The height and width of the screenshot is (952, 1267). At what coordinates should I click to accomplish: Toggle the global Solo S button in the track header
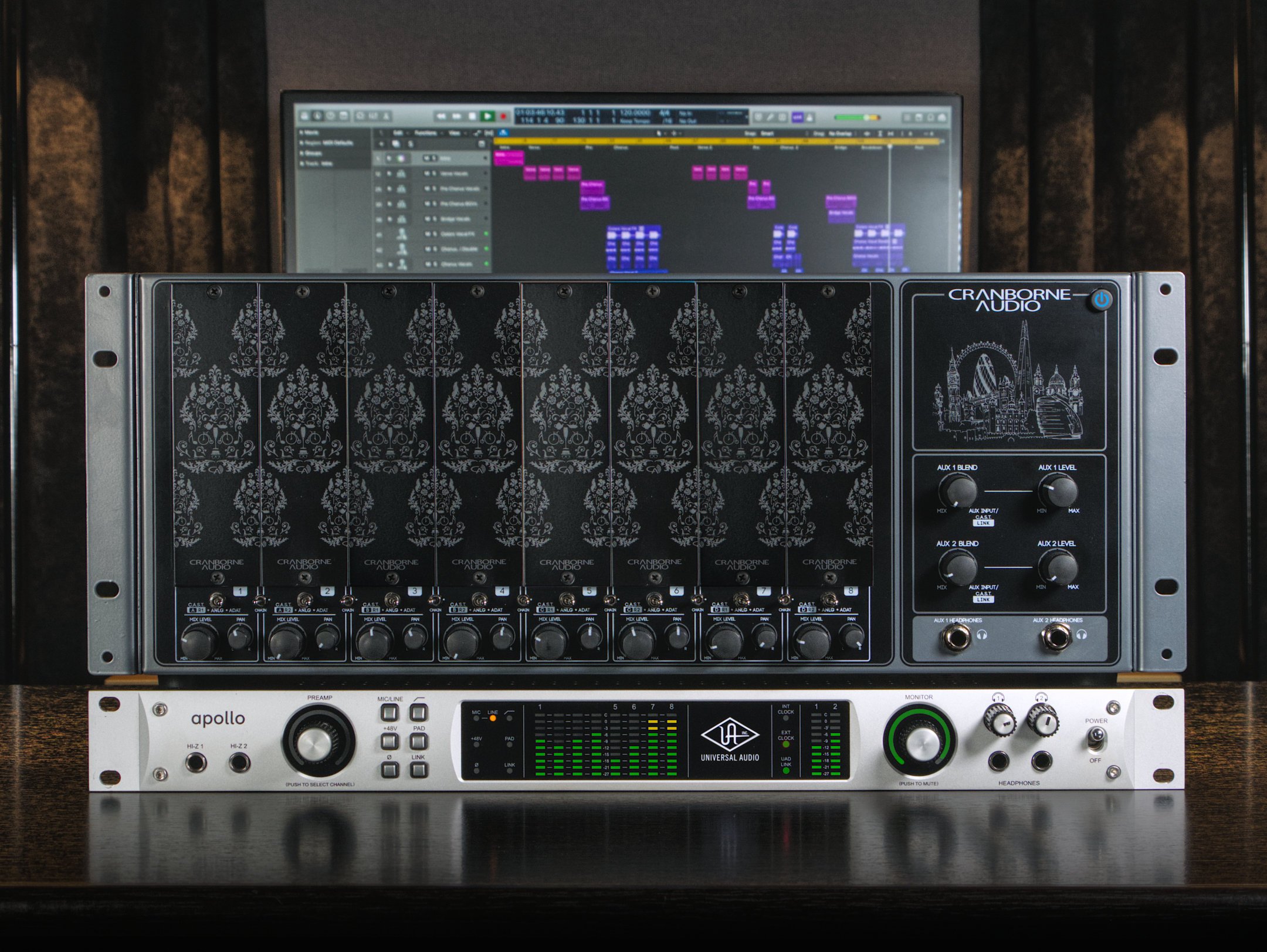click(x=410, y=144)
